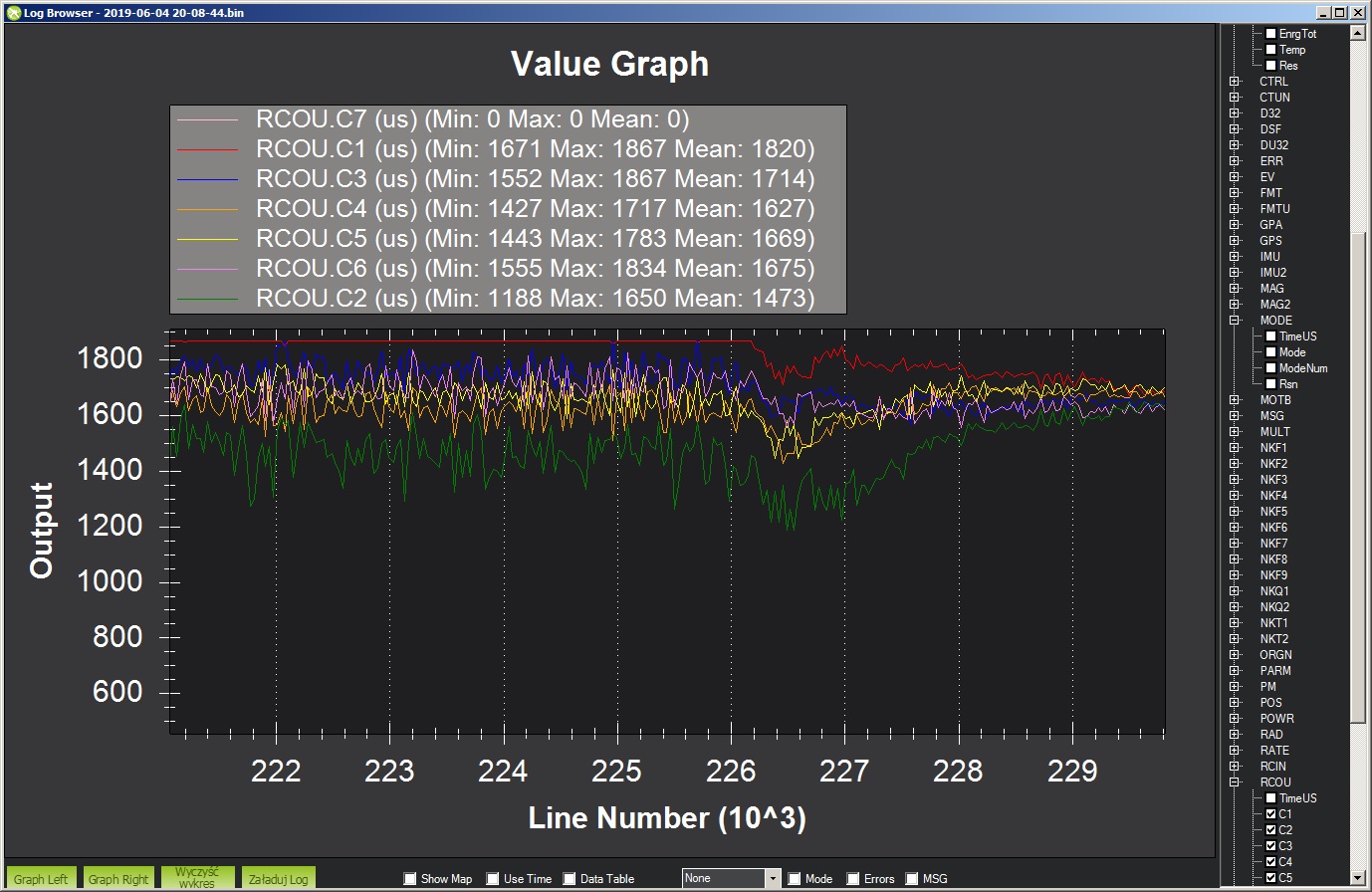The image size is (1372, 892).
Task: Check the Rsn field checkbox
Action: [x=1271, y=383]
